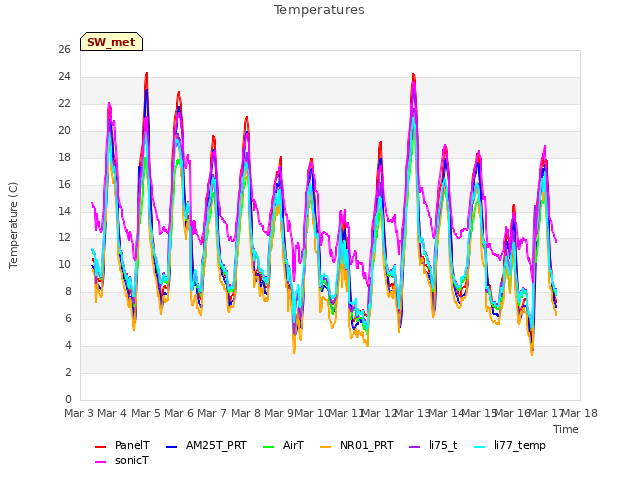Click the Mar 13 temperature peak near 24
The width and height of the screenshot is (640, 480).
[413, 75]
